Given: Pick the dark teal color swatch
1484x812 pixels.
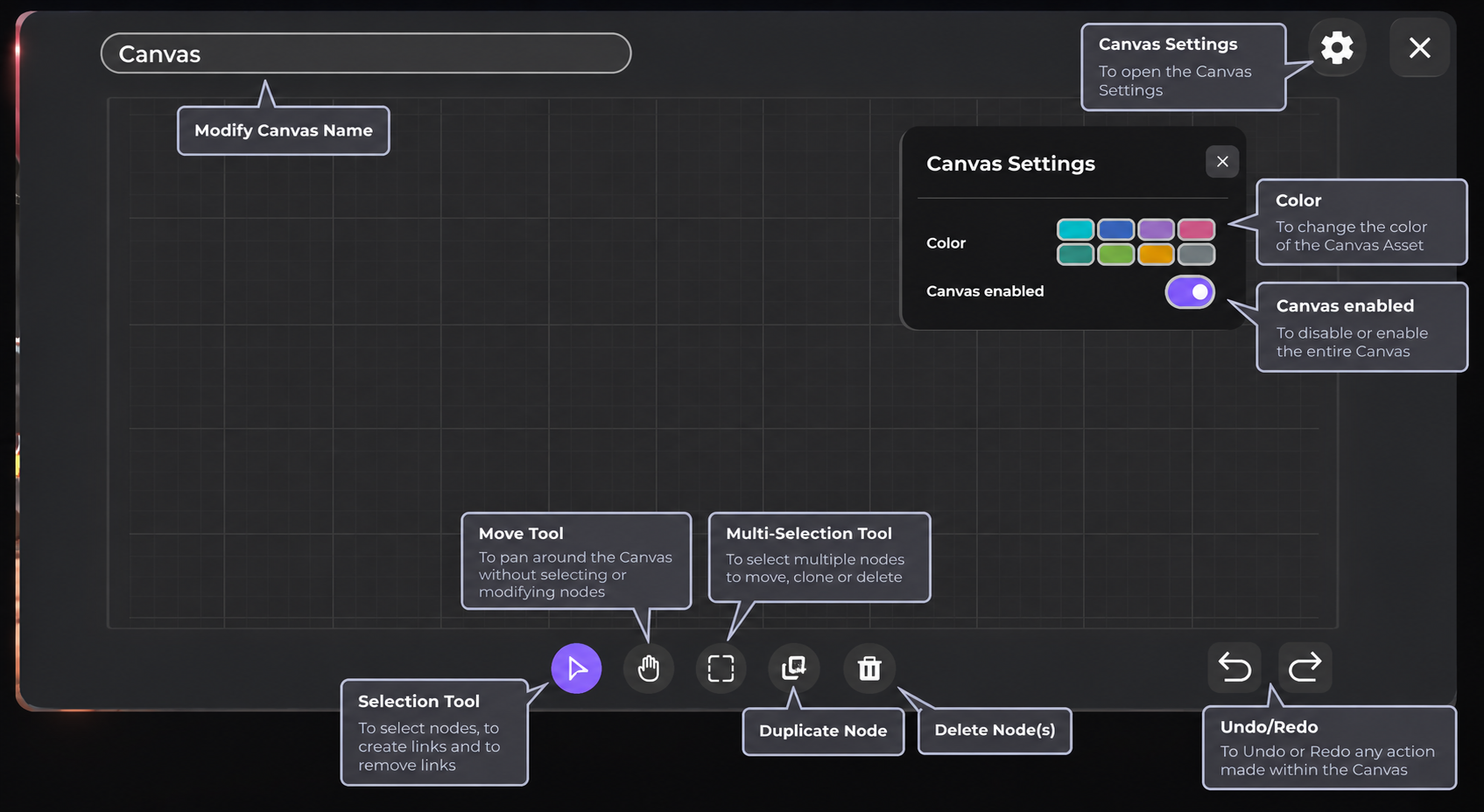Looking at the screenshot, I should click(1075, 255).
